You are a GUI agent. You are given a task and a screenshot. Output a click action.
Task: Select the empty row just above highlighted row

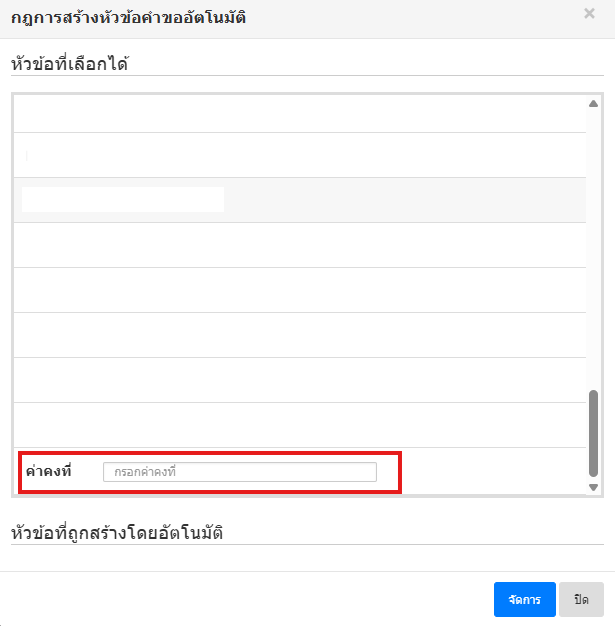(300, 155)
